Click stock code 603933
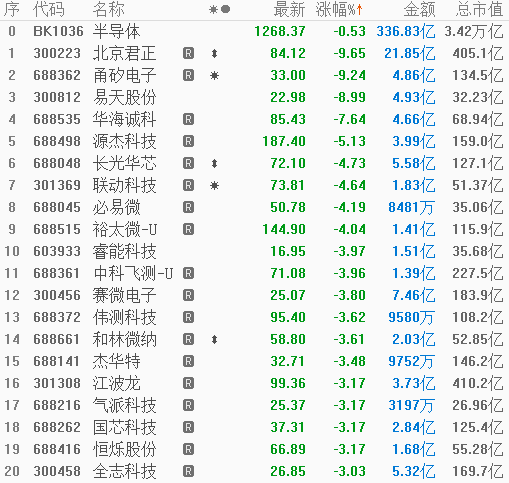 57,251
